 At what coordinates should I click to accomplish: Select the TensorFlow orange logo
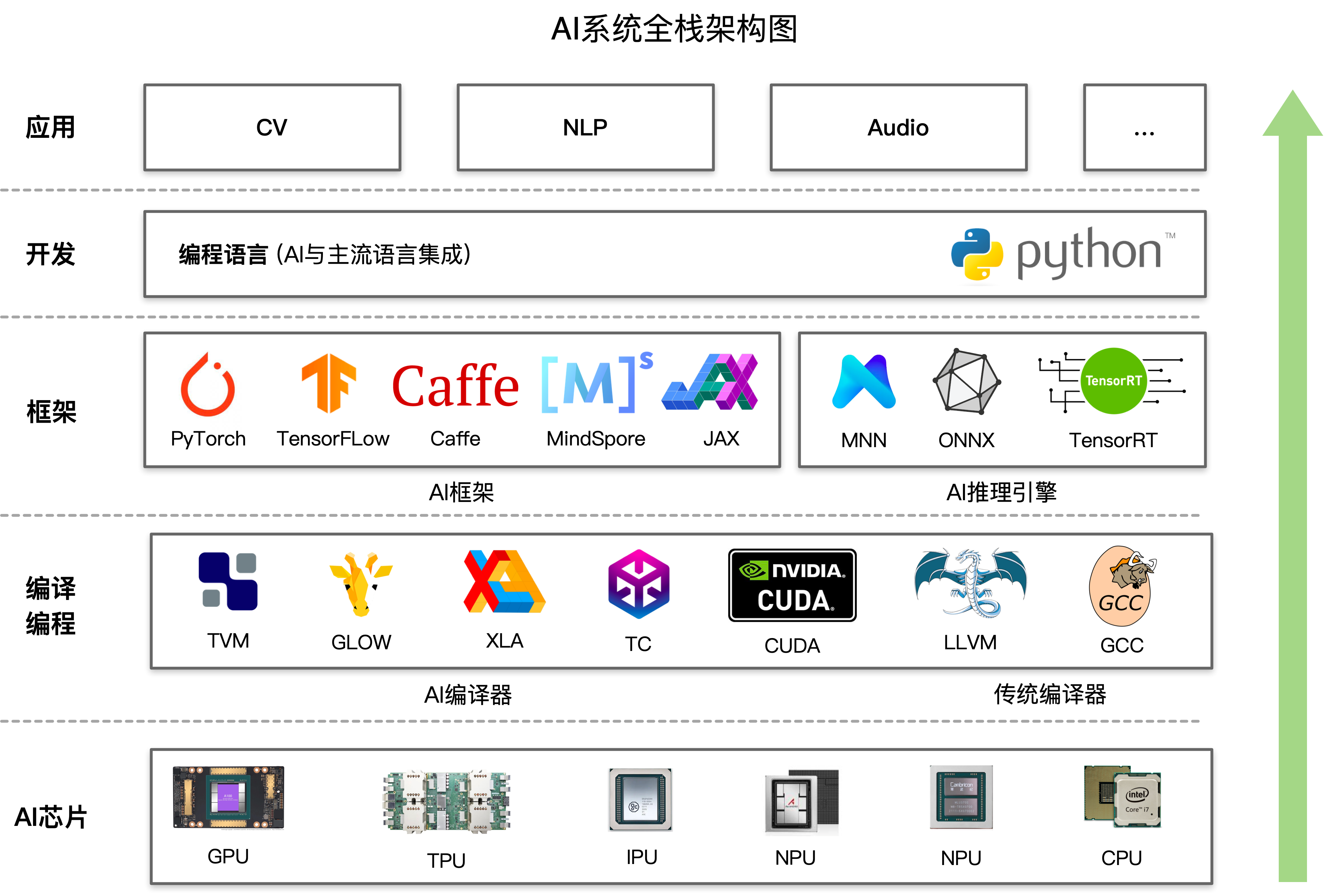tap(329, 382)
